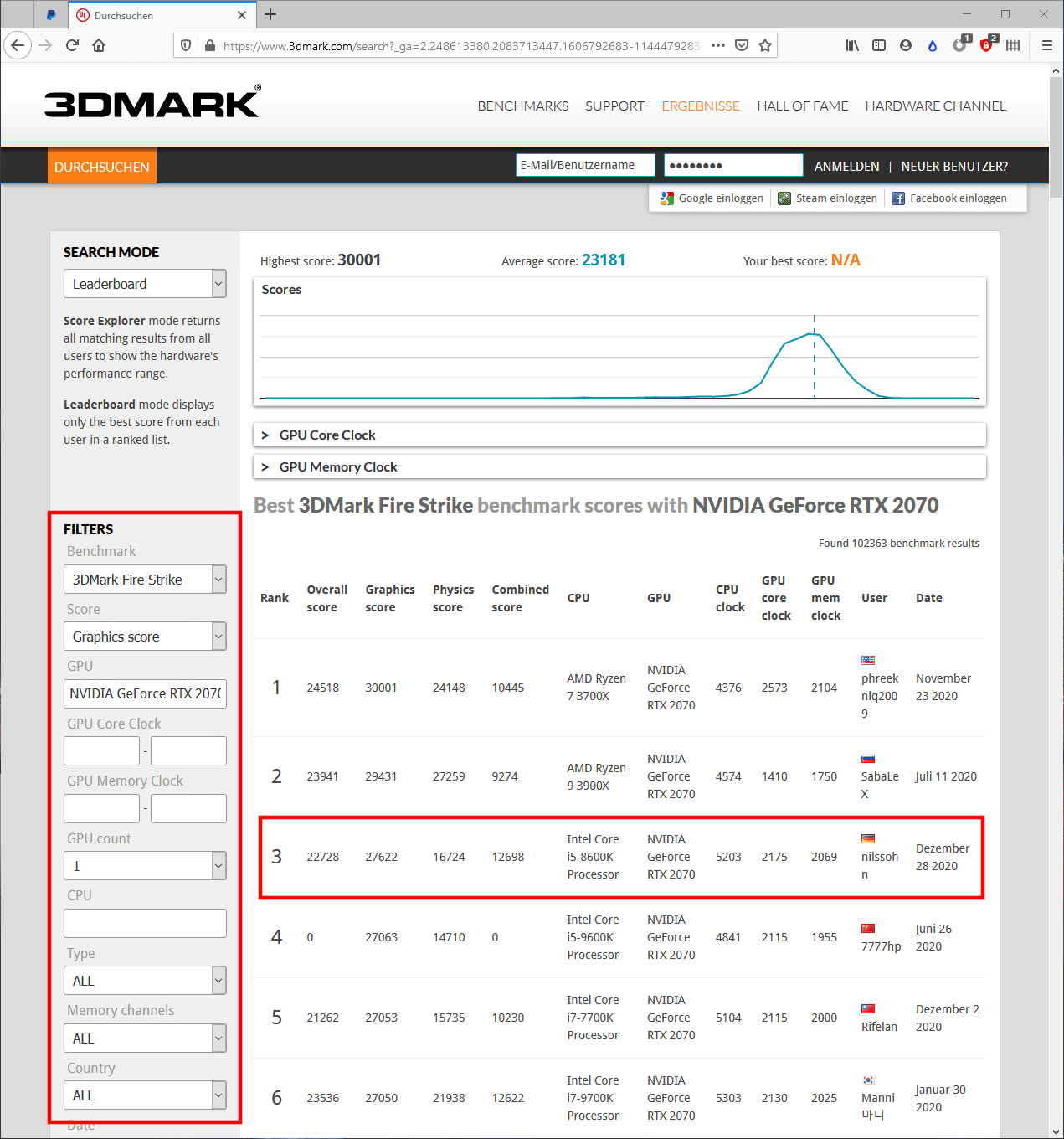View site security padlock info
This screenshot has height=1139, width=1064.
[209, 45]
